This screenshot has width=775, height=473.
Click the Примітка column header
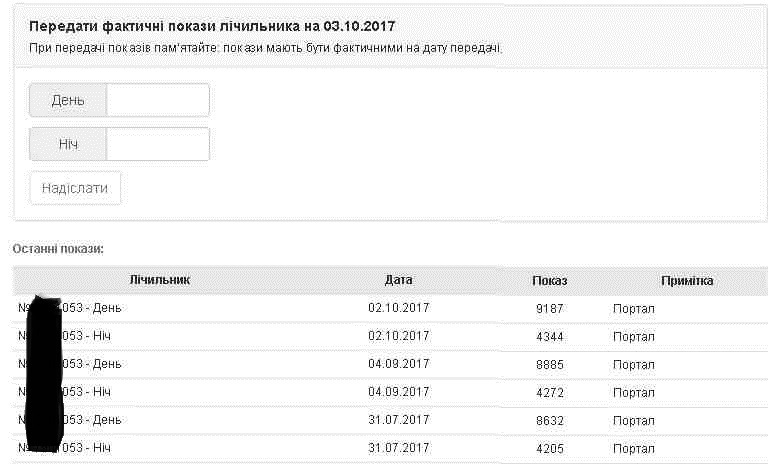coord(687,281)
